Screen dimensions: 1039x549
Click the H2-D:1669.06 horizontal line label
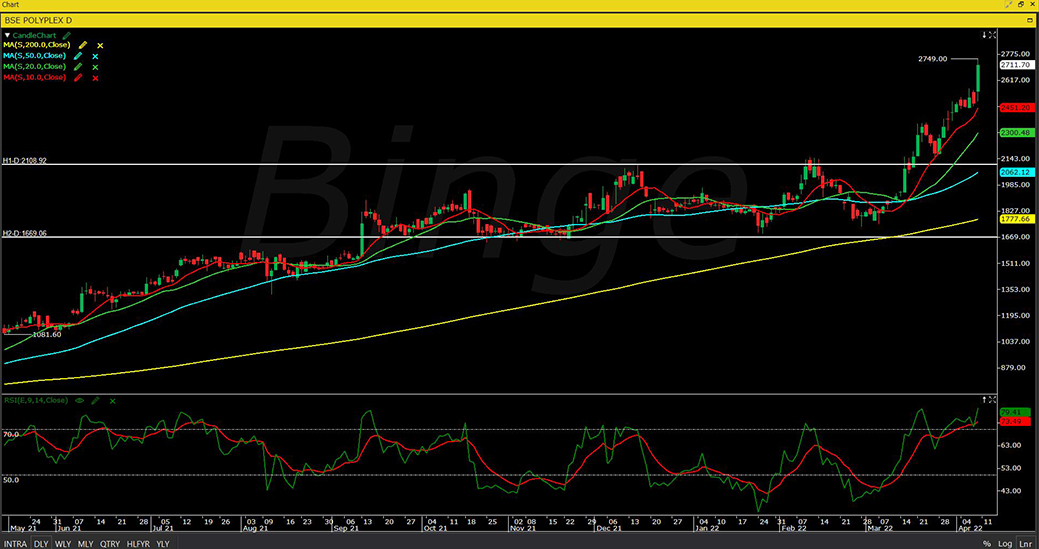(x=25, y=234)
